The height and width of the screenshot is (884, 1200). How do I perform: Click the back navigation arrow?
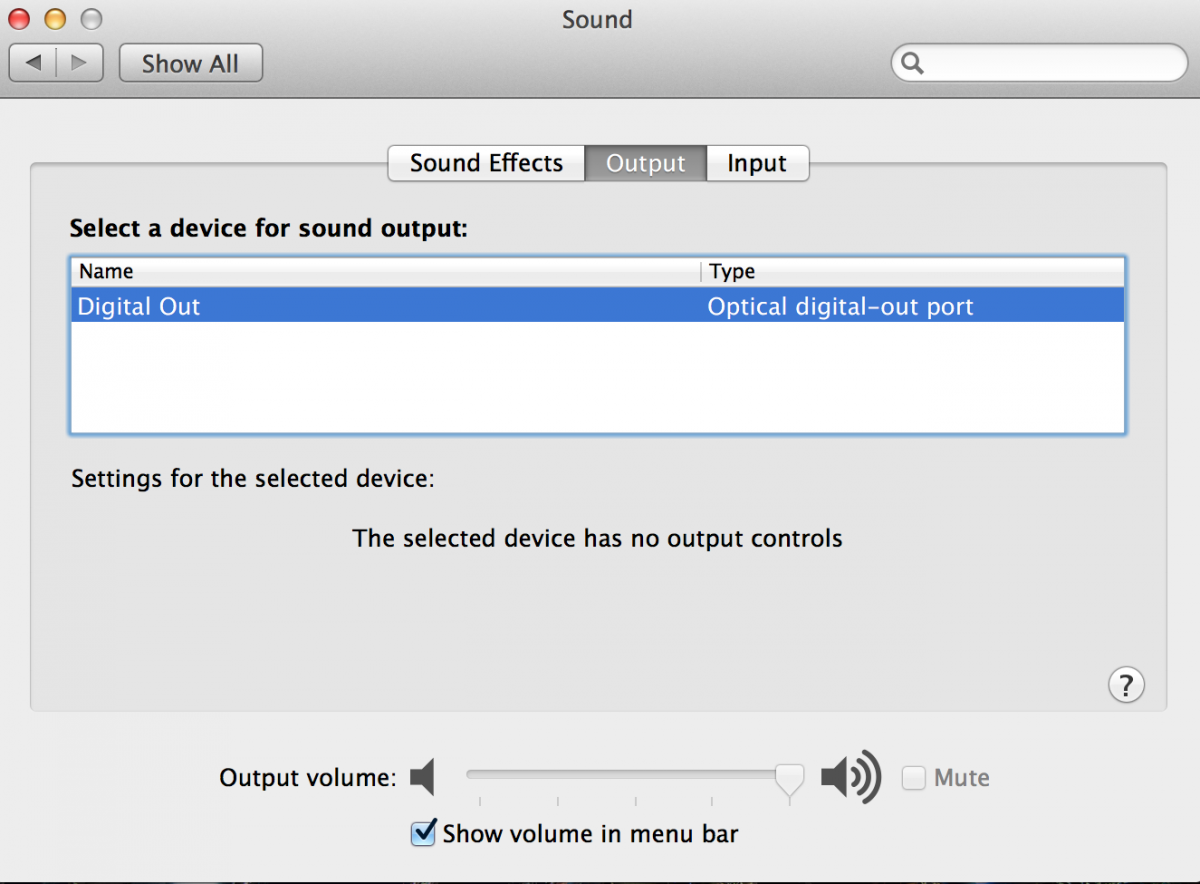click(x=34, y=63)
